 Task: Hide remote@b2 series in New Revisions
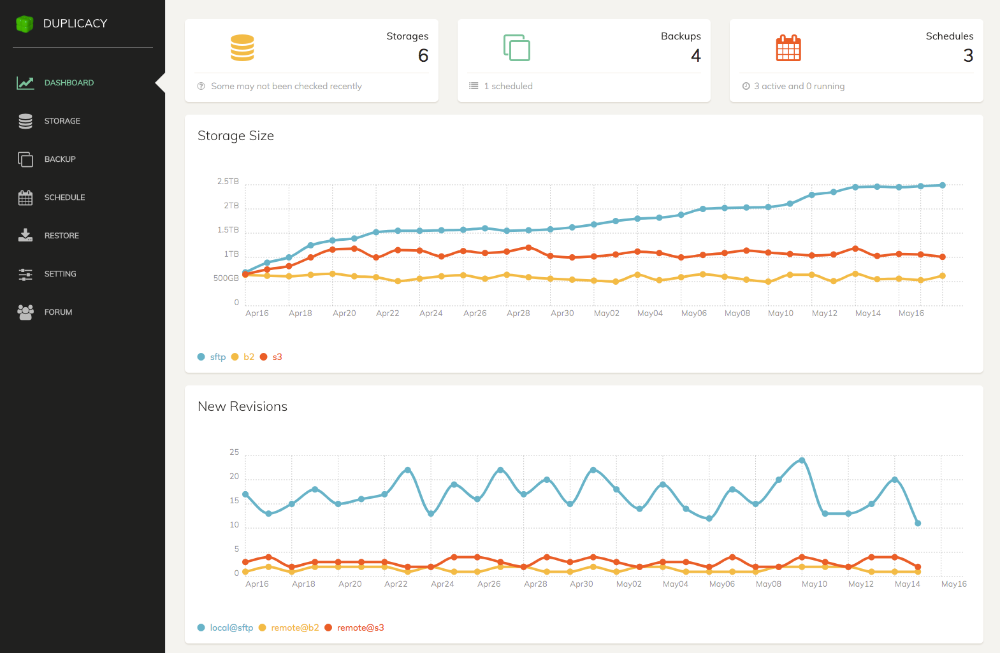[289, 628]
